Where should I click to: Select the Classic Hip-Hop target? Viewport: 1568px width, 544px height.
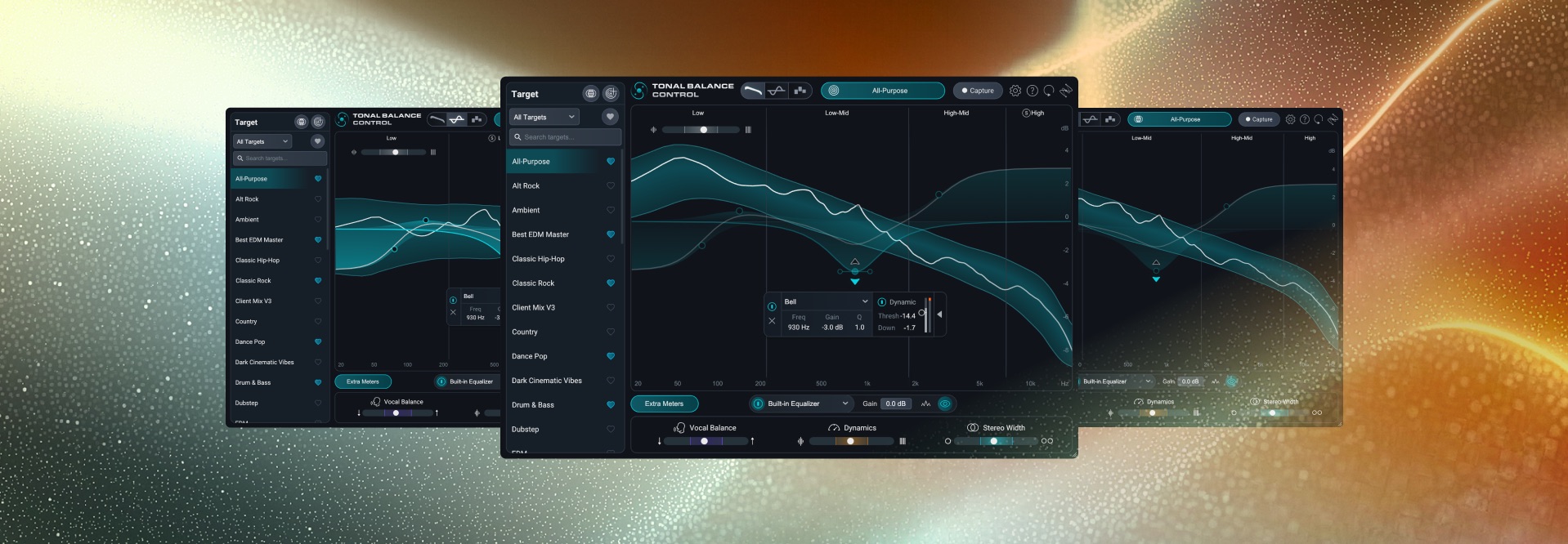[x=538, y=259]
